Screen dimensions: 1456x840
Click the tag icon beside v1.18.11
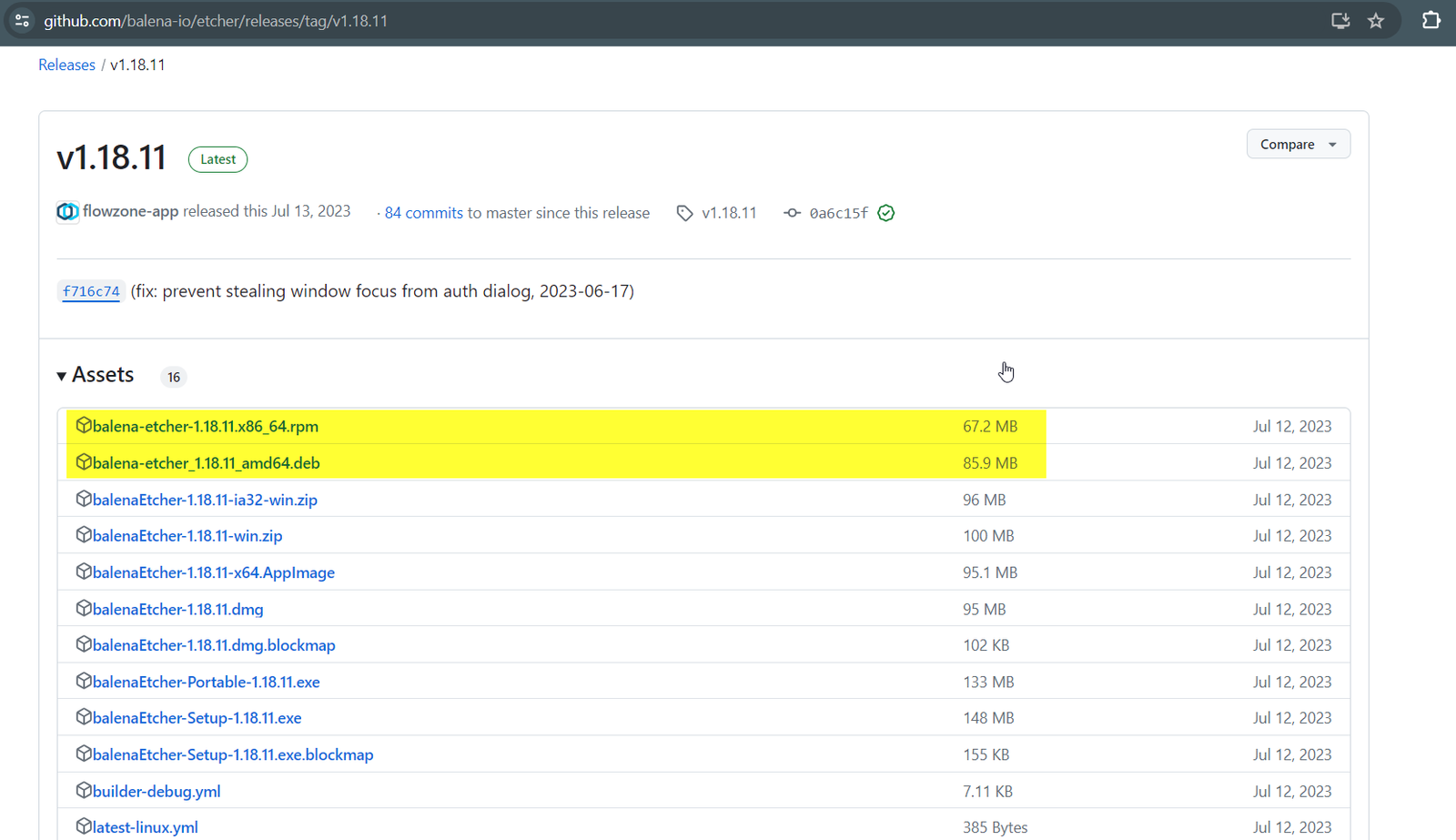tap(684, 213)
